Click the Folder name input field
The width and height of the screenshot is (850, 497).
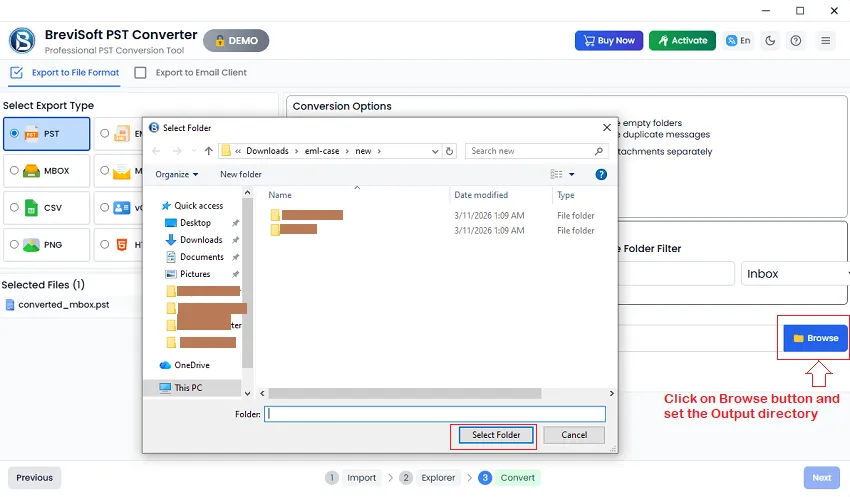(x=435, y=414)
